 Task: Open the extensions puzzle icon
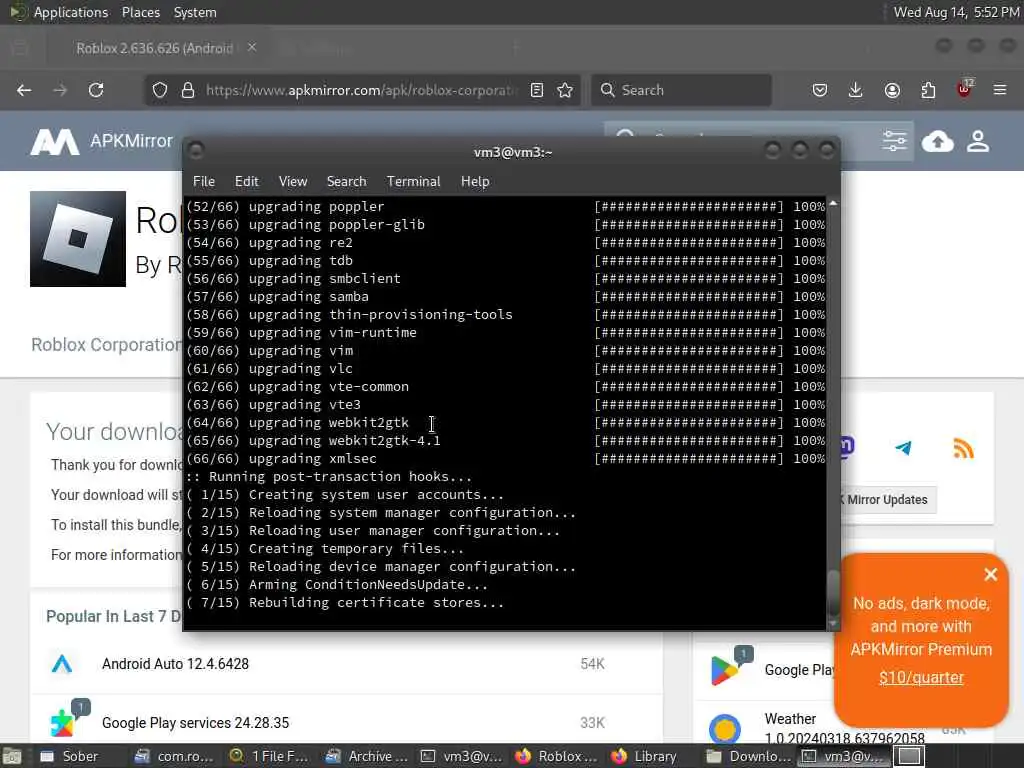(928, 90)
